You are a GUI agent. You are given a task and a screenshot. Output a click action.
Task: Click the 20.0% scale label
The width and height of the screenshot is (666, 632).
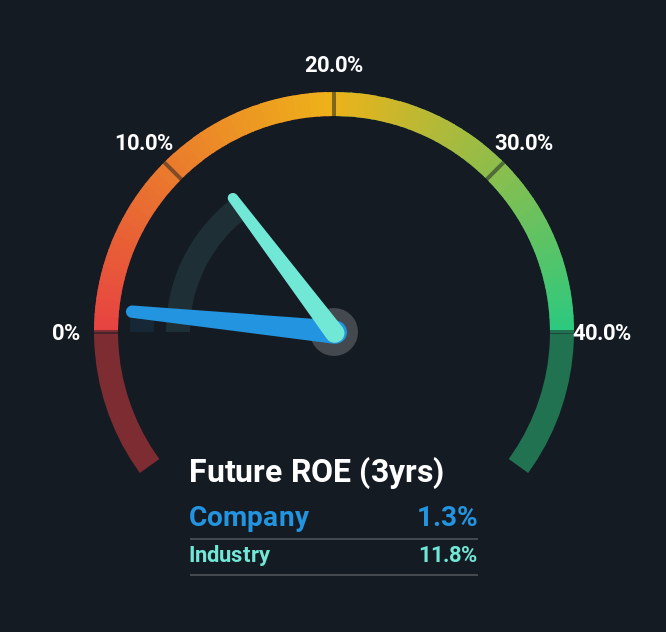(334, 65)
